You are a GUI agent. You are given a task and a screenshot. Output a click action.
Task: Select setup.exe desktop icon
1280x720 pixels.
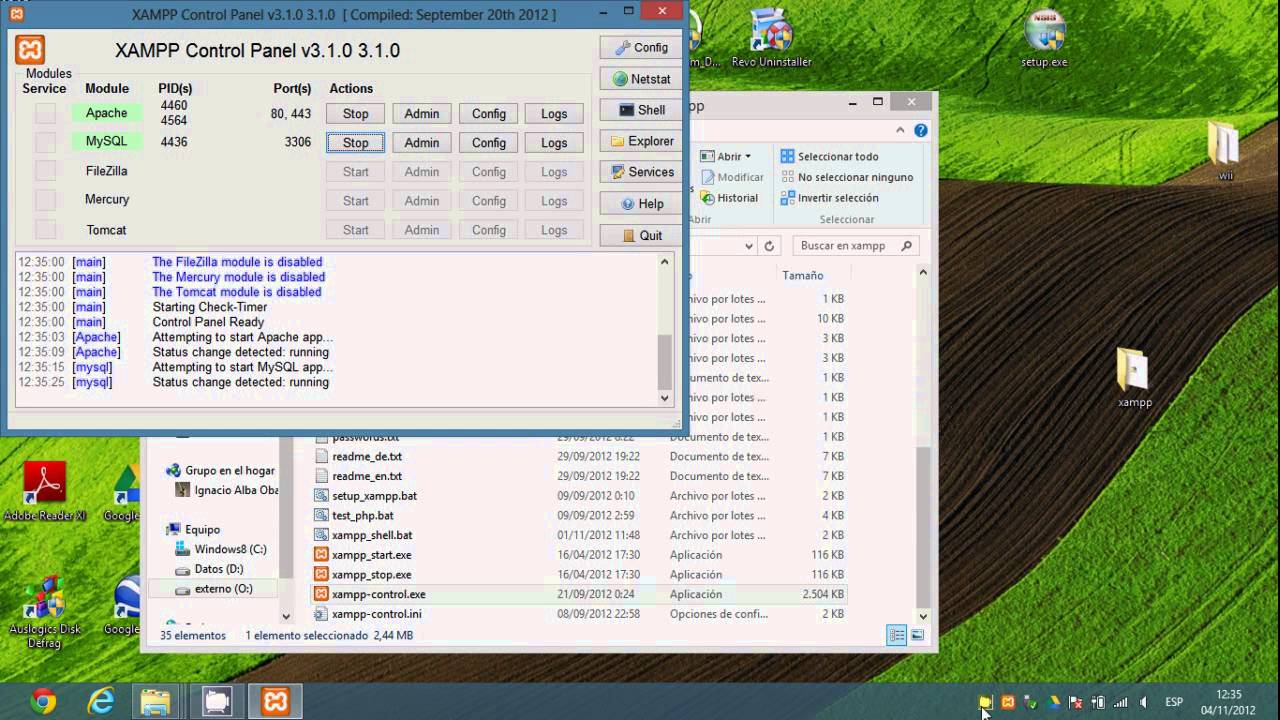tap(1044, 40)
